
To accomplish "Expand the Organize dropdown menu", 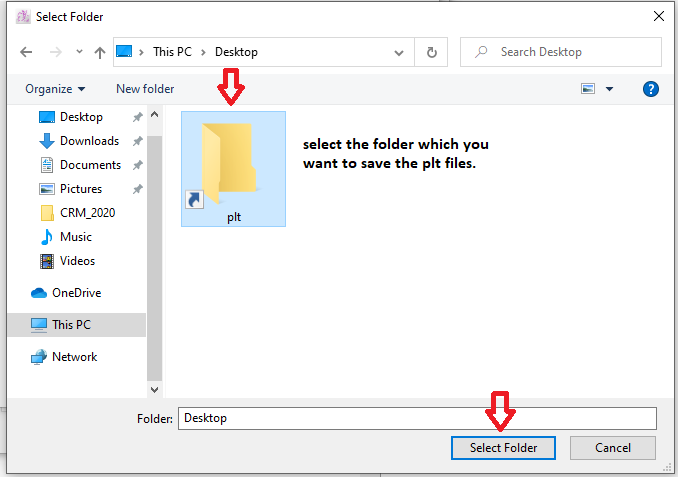I will tap(55, 89).
